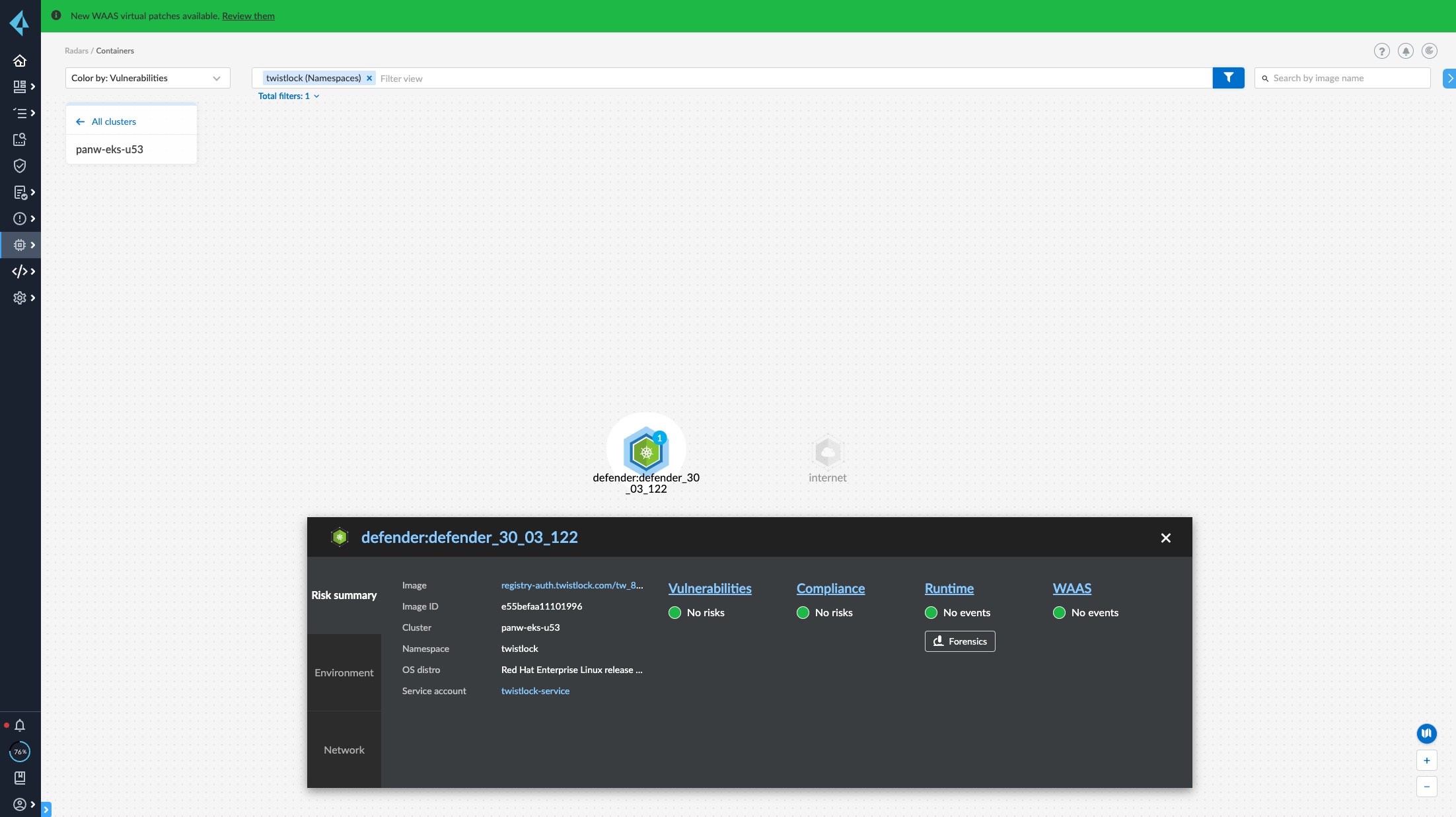Click the internet node icon
1456x817 pixels.
click(827, 452)
